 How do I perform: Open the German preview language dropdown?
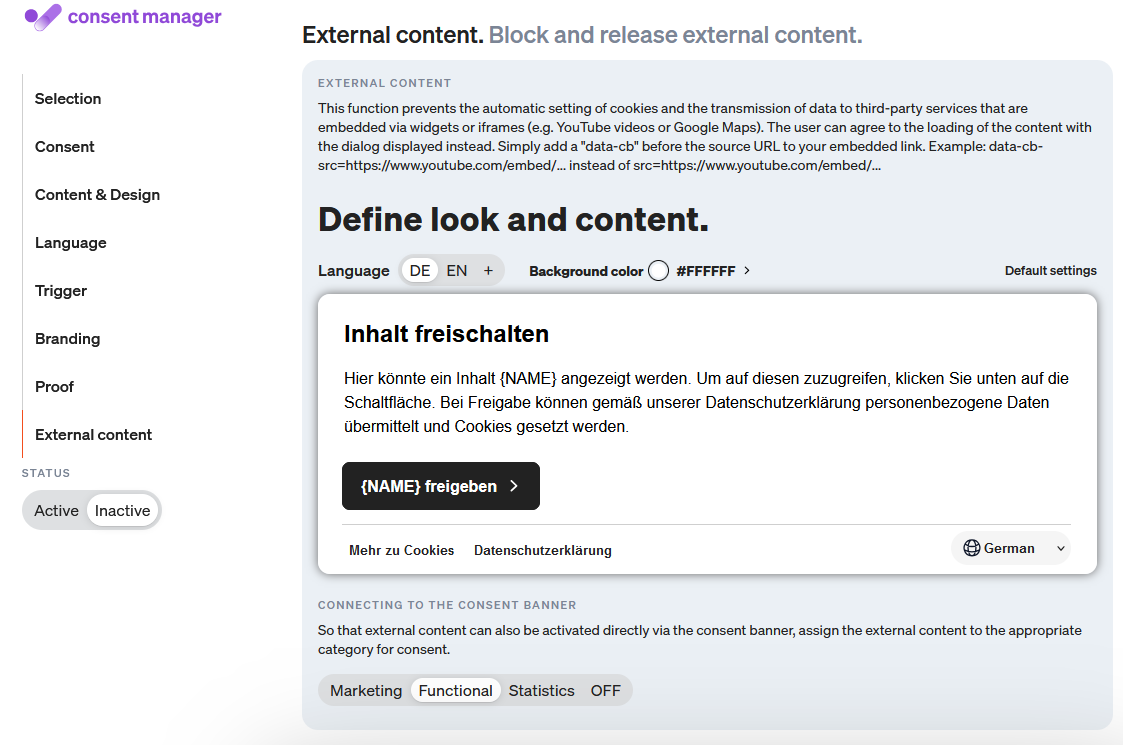pyautogui.click(x=1011, y=548)
